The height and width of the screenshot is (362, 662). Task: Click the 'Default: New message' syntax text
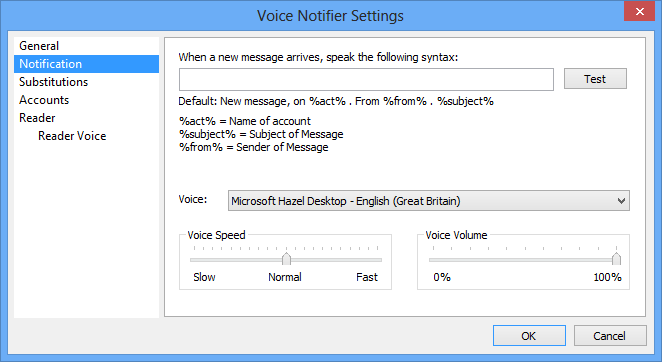pyautogui.click(x=336, y=101)
